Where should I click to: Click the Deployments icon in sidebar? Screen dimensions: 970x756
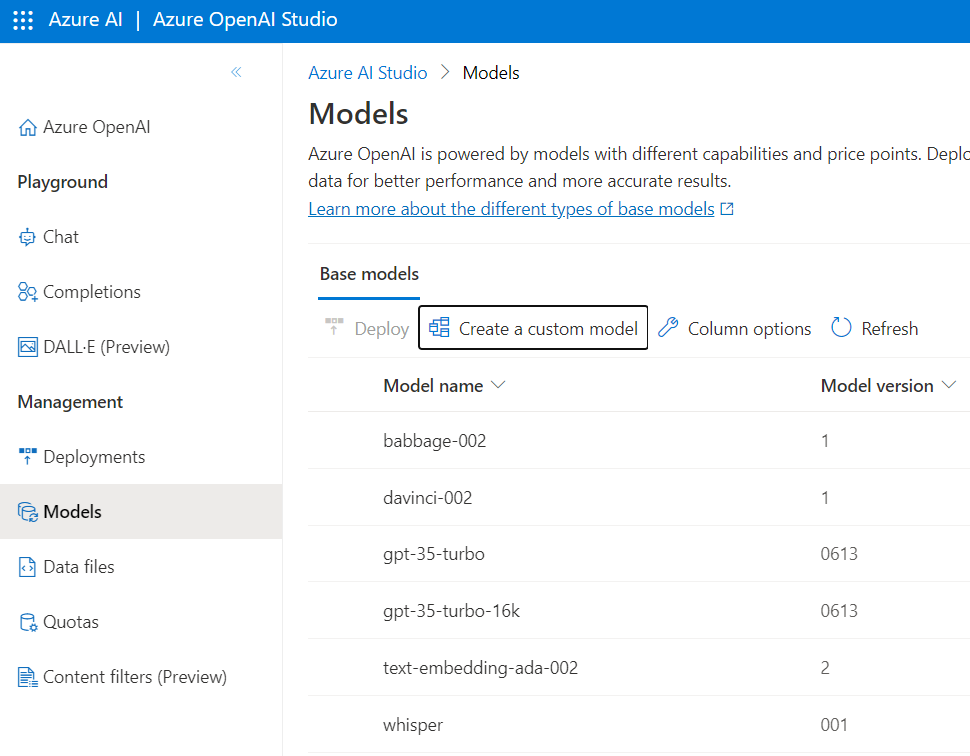click(x=27, y=457)
